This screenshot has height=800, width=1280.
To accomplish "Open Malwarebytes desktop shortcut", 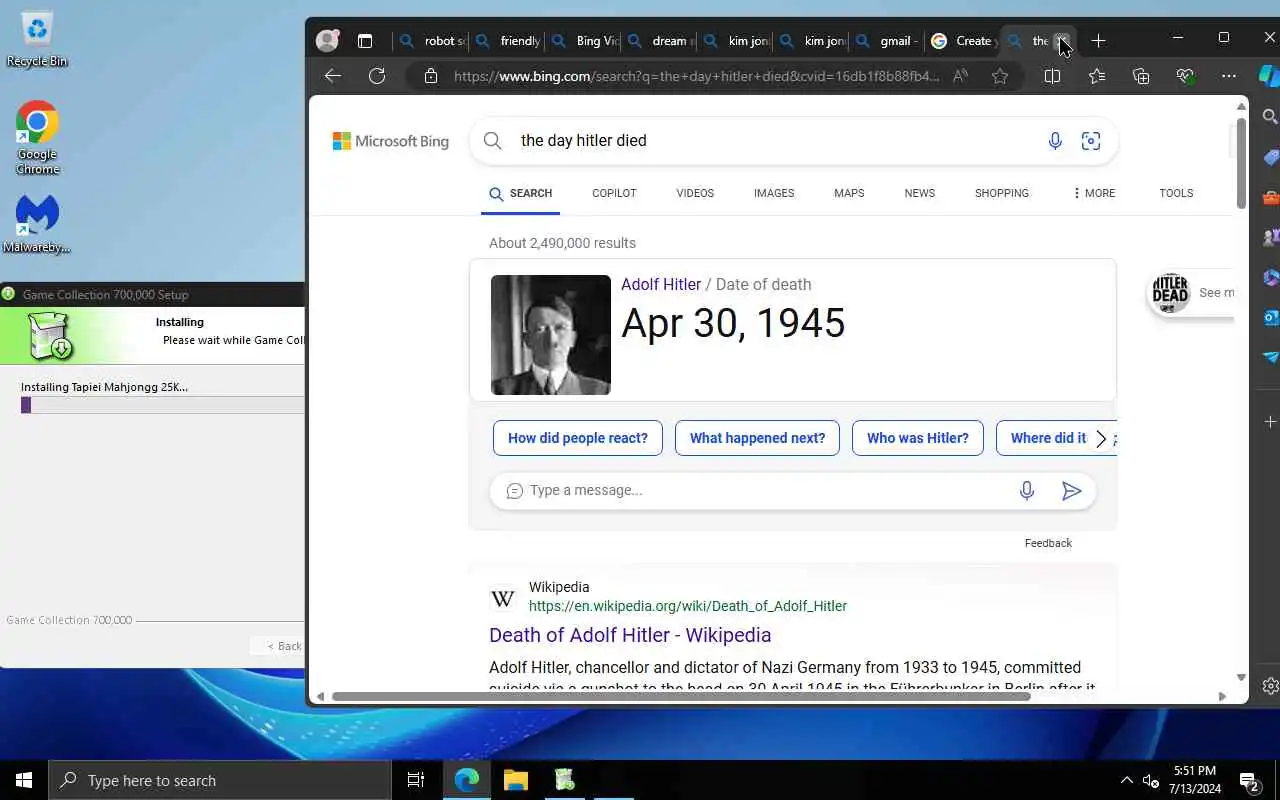I will [37, 223].
